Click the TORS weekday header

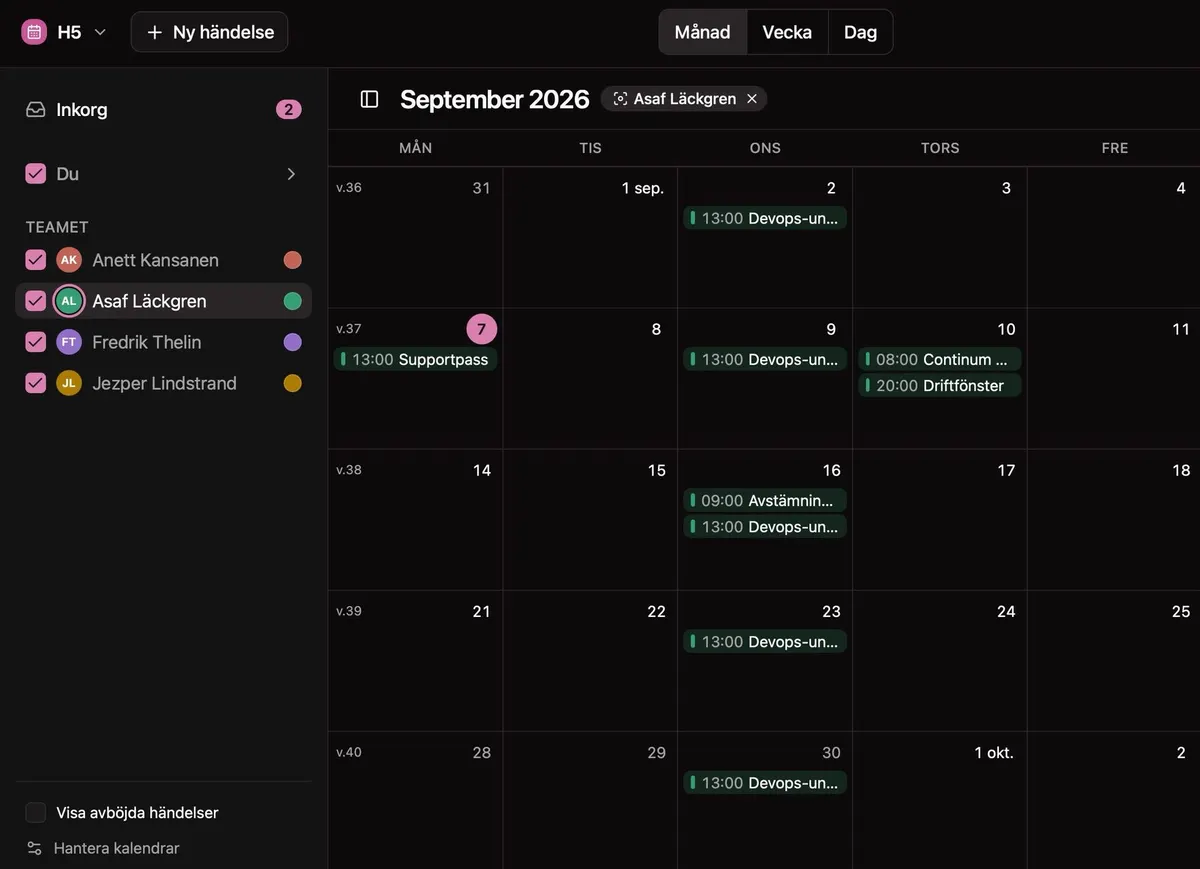point(940,148)
